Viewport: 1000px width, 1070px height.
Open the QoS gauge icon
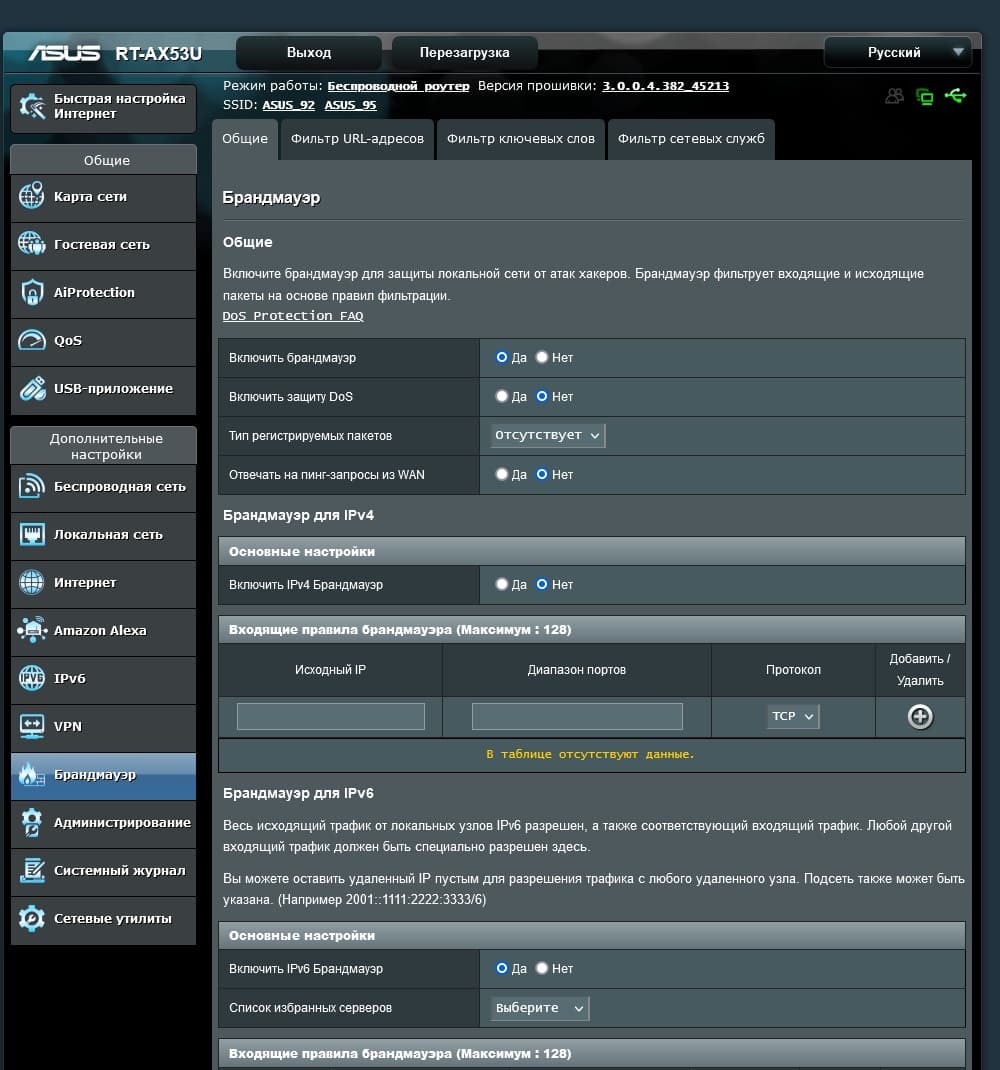point(31,340)
